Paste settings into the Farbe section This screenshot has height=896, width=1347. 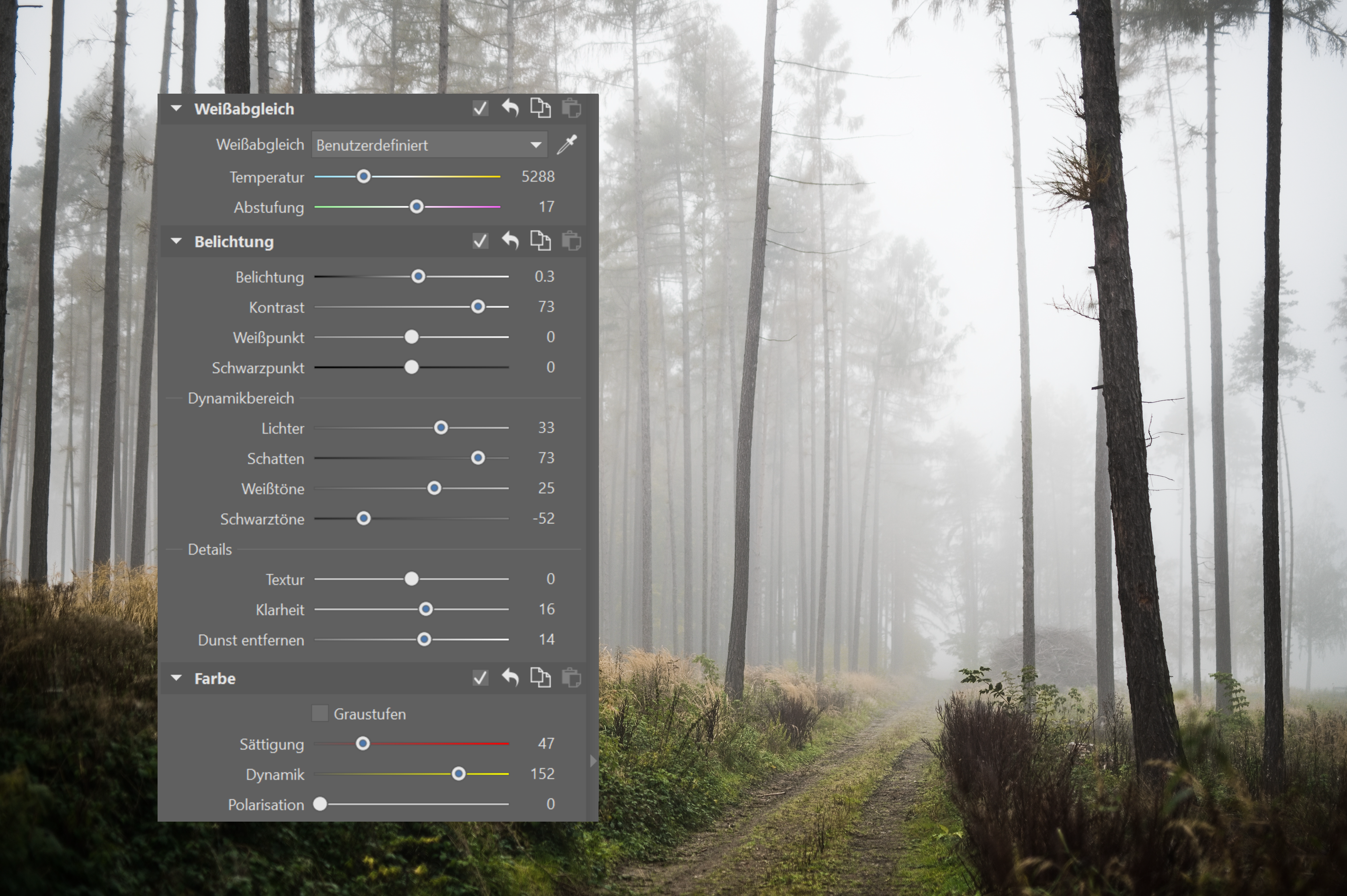571,678
